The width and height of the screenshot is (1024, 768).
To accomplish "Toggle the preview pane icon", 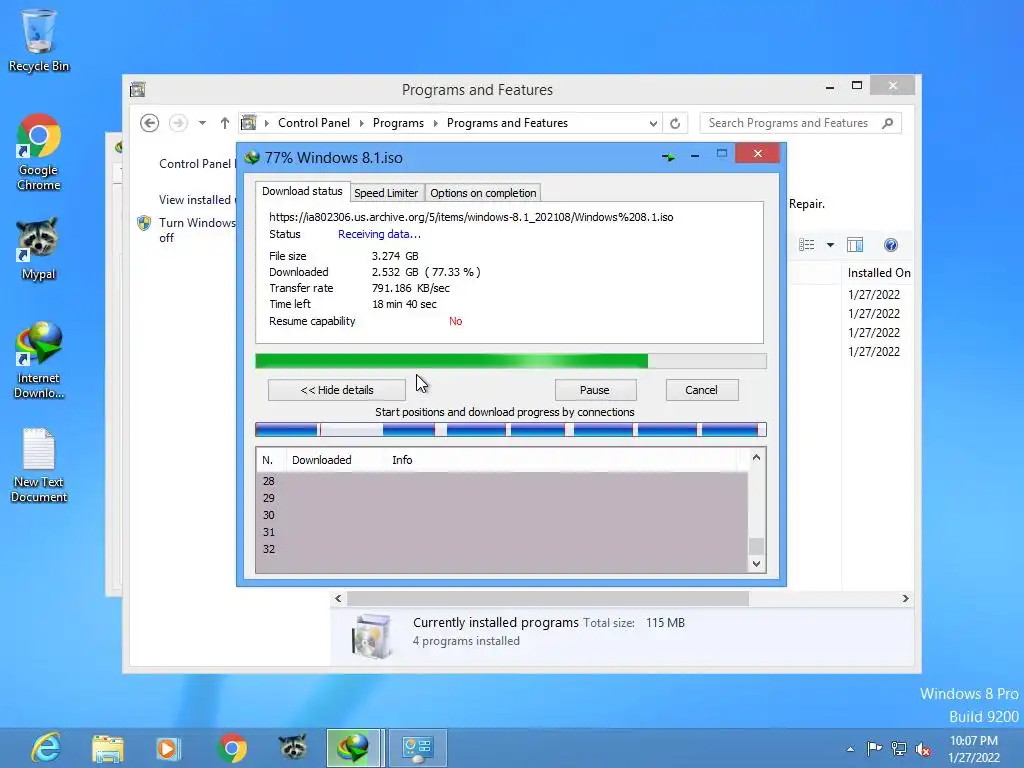I will point(855,245).
